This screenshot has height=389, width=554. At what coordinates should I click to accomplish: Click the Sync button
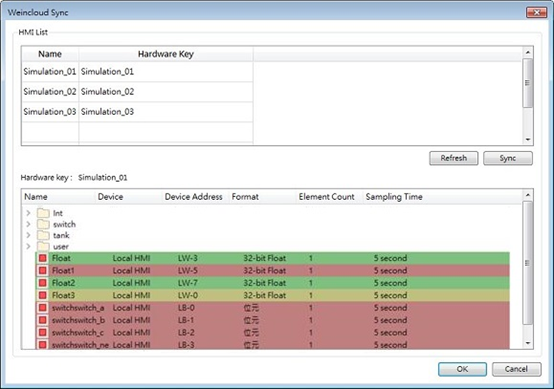[x=508, y=158]
